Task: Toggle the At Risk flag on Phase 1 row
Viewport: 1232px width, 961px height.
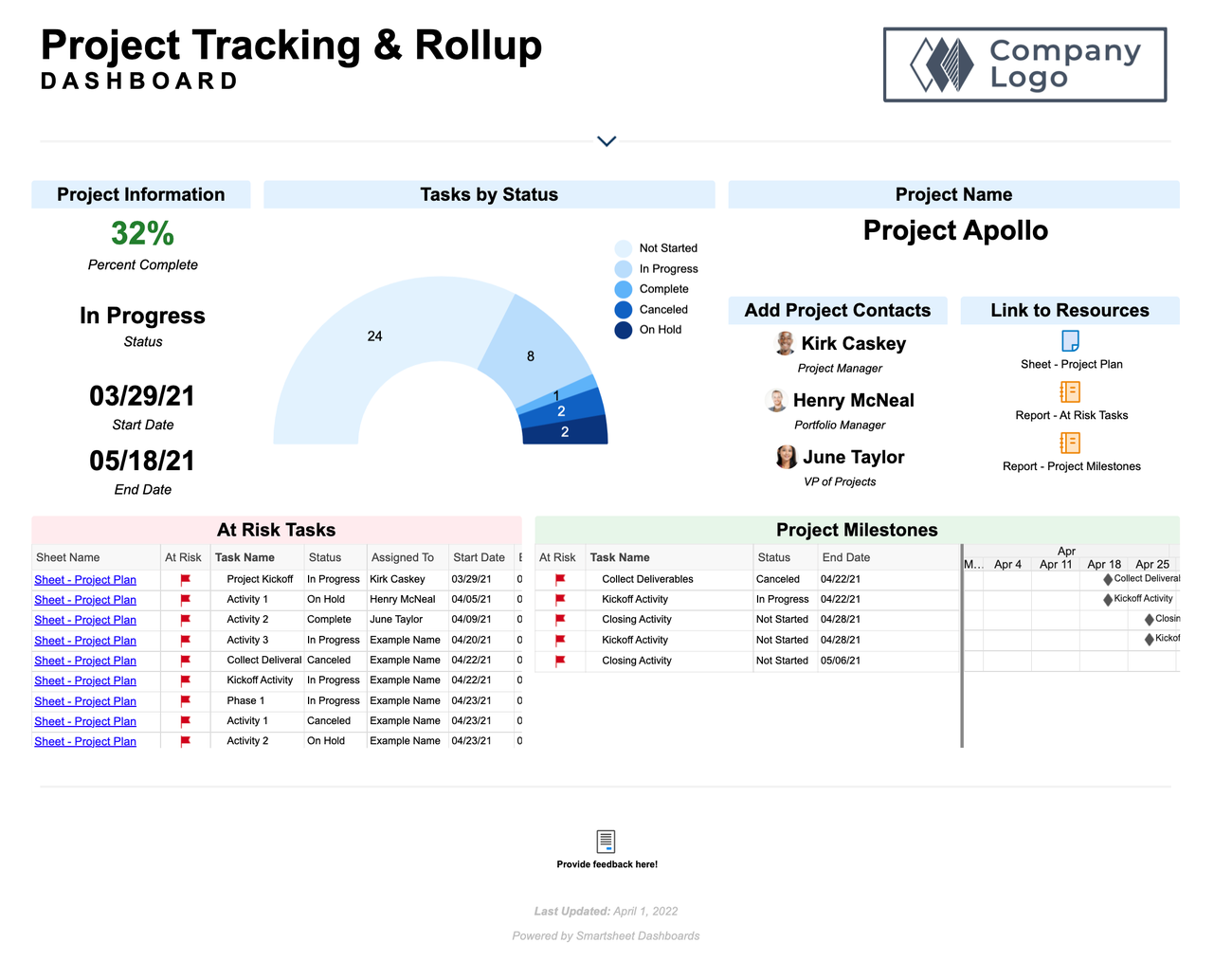Action: click(184, 701)
